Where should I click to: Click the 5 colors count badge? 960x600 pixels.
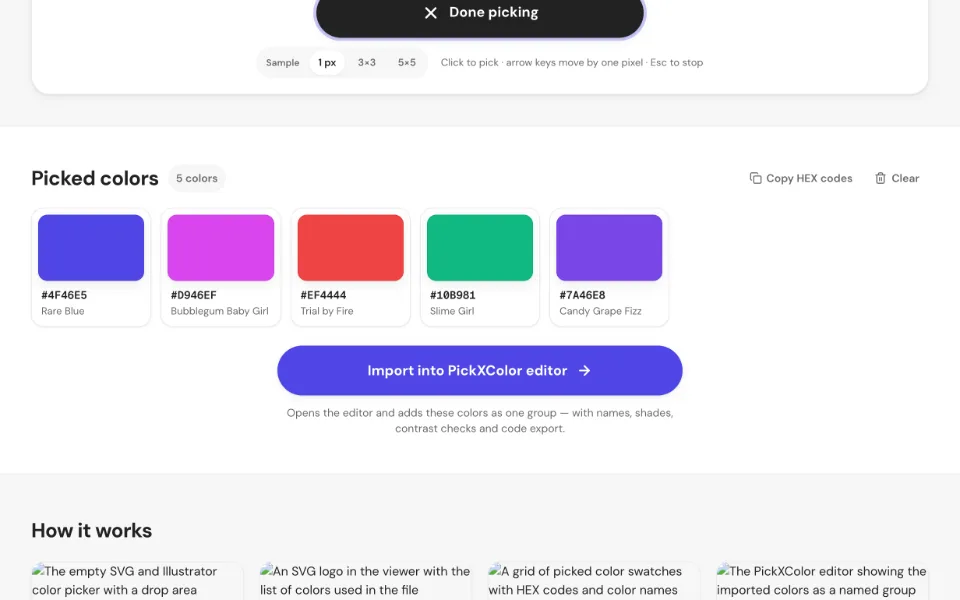pos(197,178)
